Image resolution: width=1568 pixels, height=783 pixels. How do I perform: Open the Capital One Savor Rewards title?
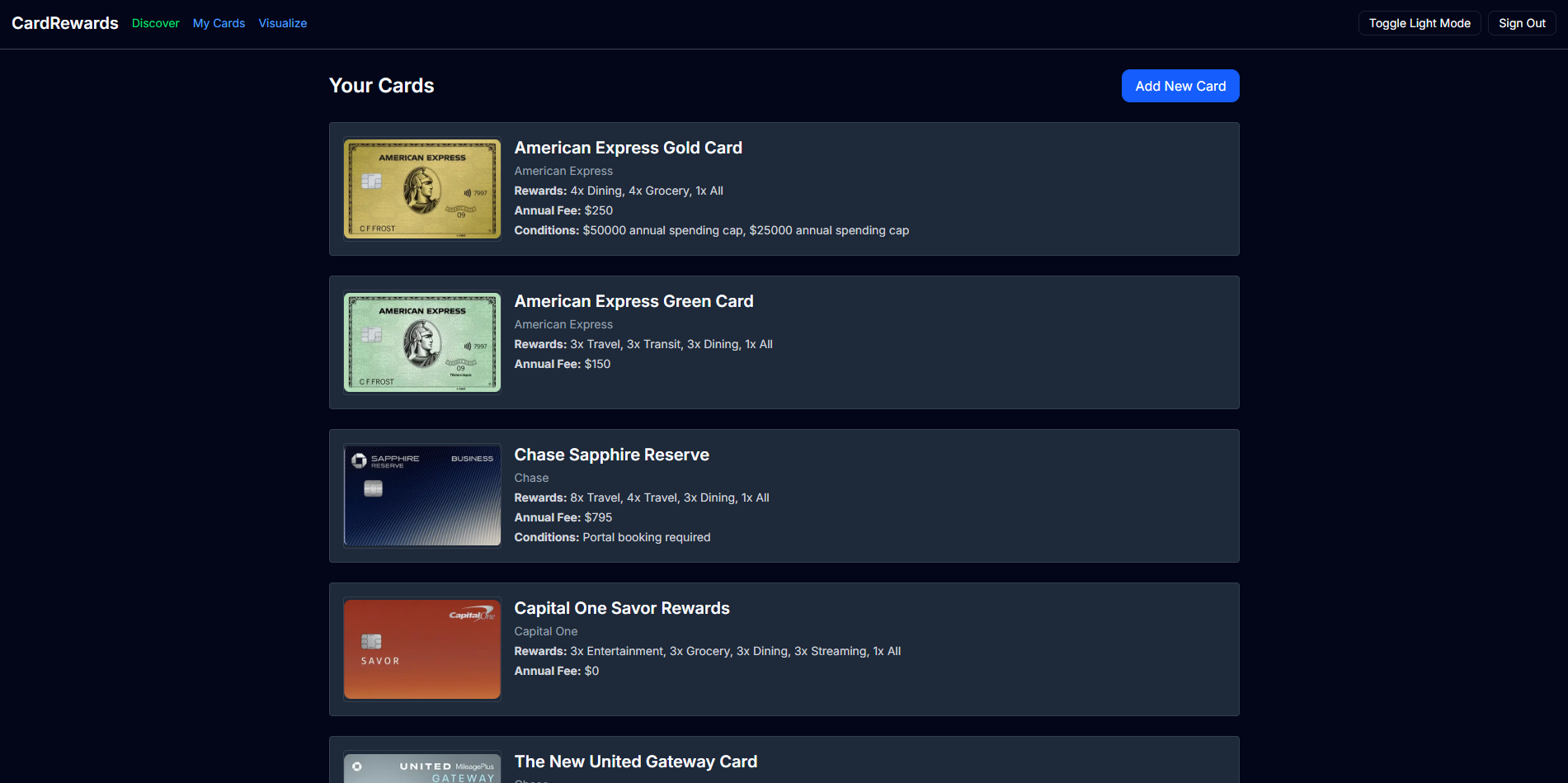(622, 608)
